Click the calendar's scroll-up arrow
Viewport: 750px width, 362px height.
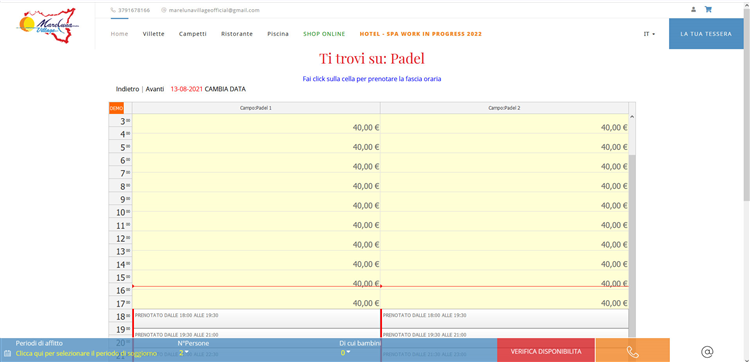click(x=632, y=117)
